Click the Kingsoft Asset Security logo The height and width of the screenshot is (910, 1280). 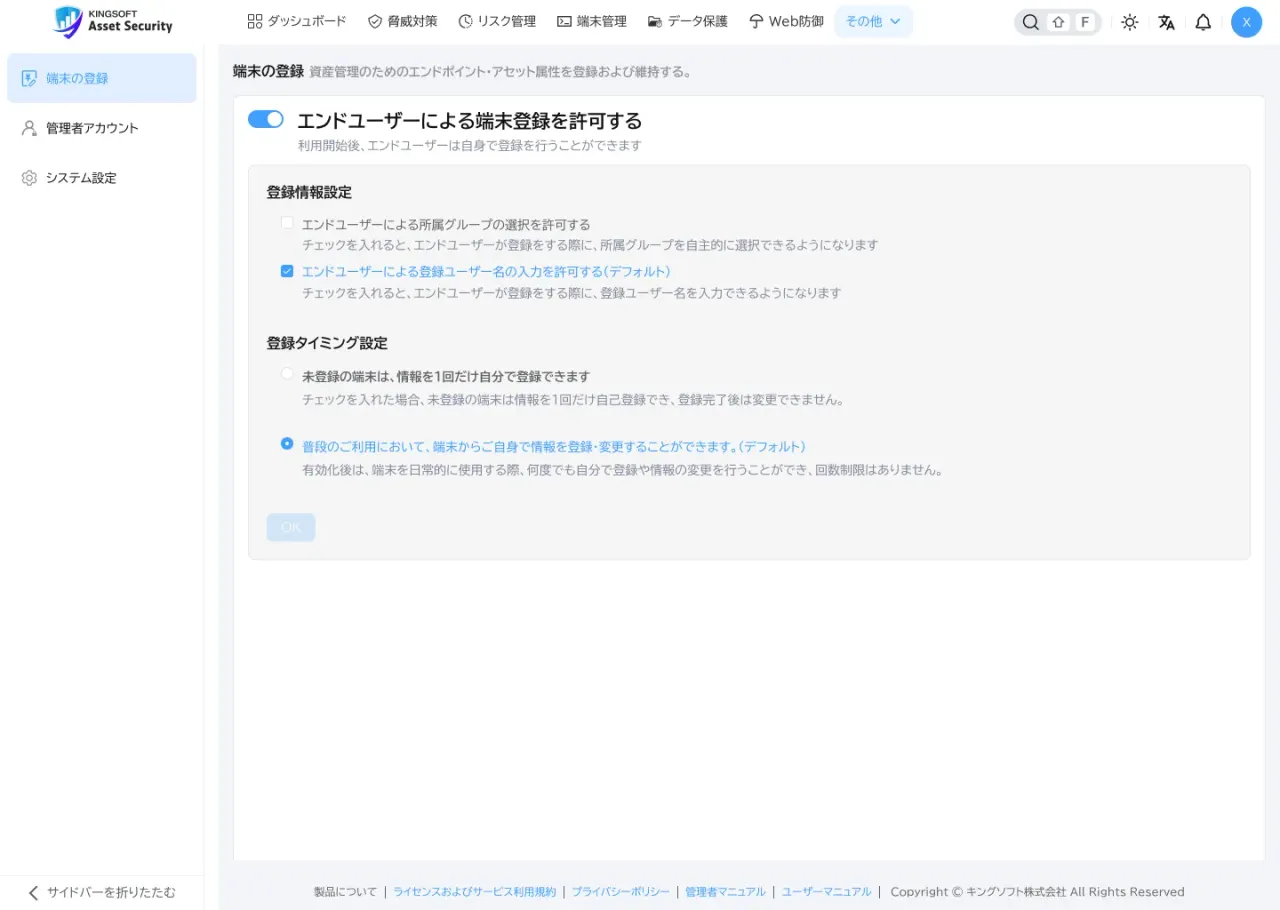113,21
